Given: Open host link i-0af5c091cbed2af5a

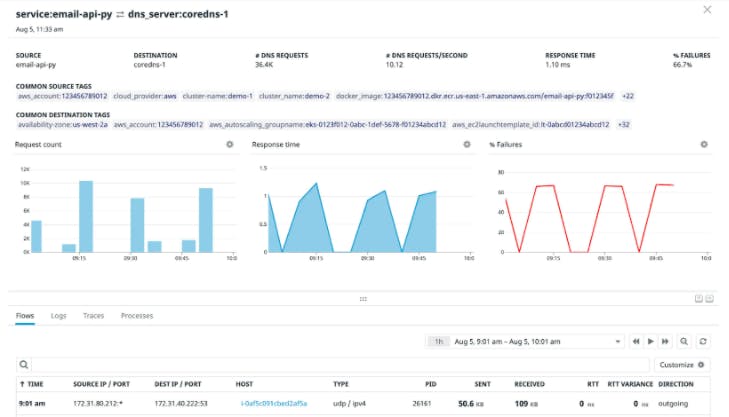Looking at the screenshot, I should 273,402.
